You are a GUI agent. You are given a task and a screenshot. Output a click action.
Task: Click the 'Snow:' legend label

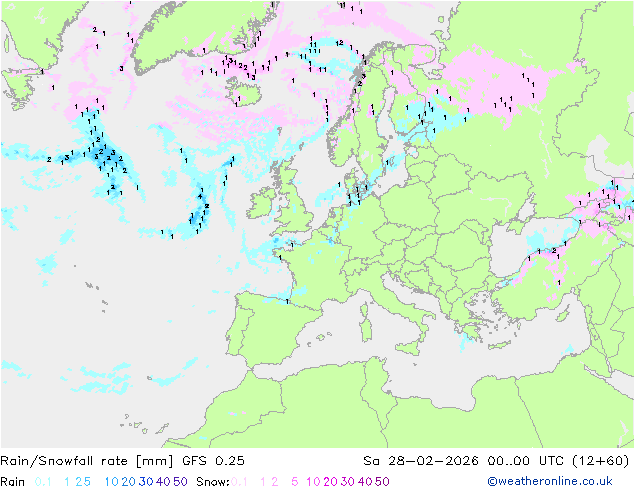point(213,482)
